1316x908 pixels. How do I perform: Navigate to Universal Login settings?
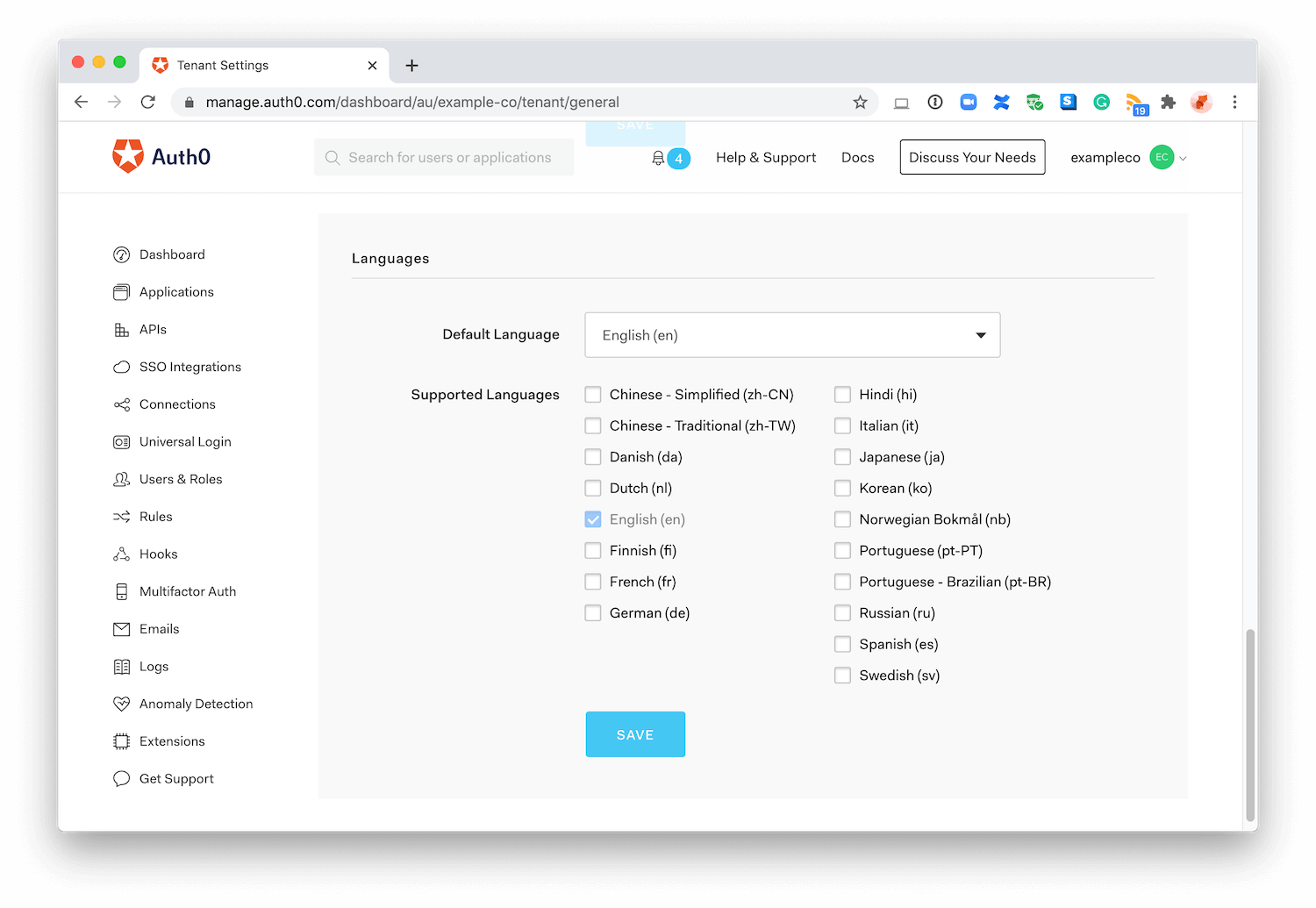coord(185,442)
